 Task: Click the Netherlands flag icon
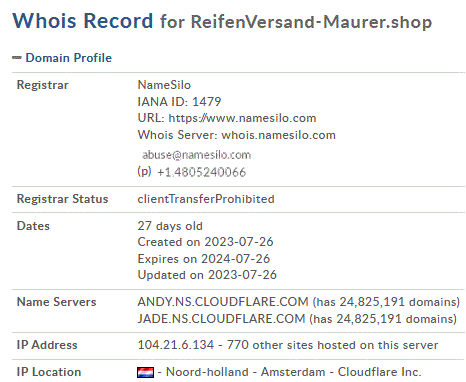click(145, 373)
